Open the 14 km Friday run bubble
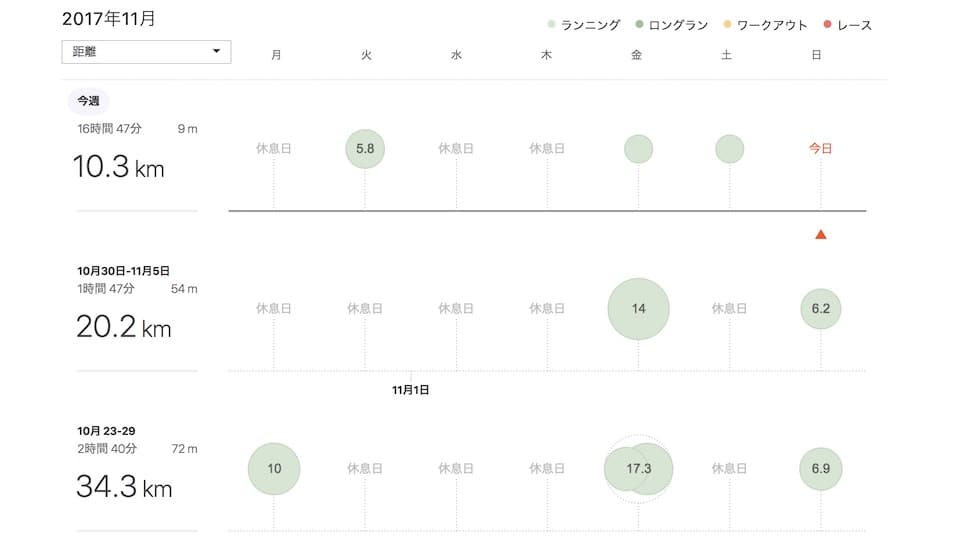960x540 pixels. [638, 309]
